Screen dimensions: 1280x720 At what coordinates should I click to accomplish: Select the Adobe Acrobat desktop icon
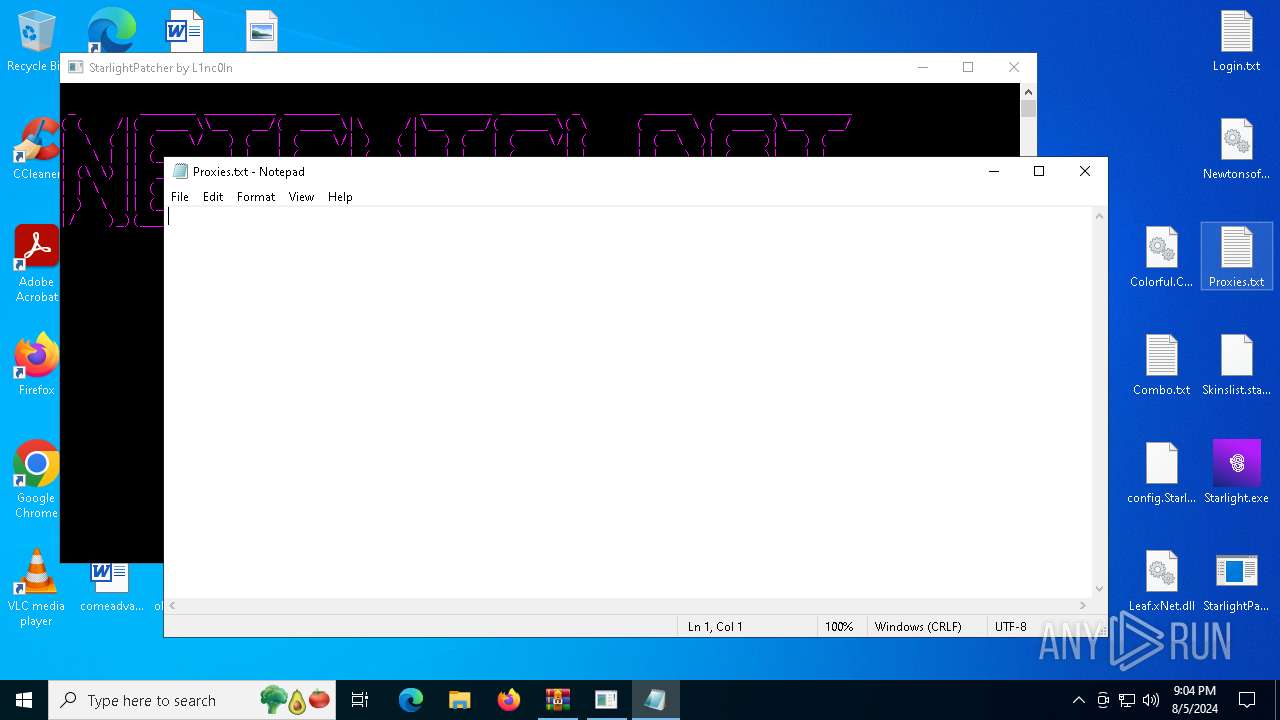click(x=36, y=264)
